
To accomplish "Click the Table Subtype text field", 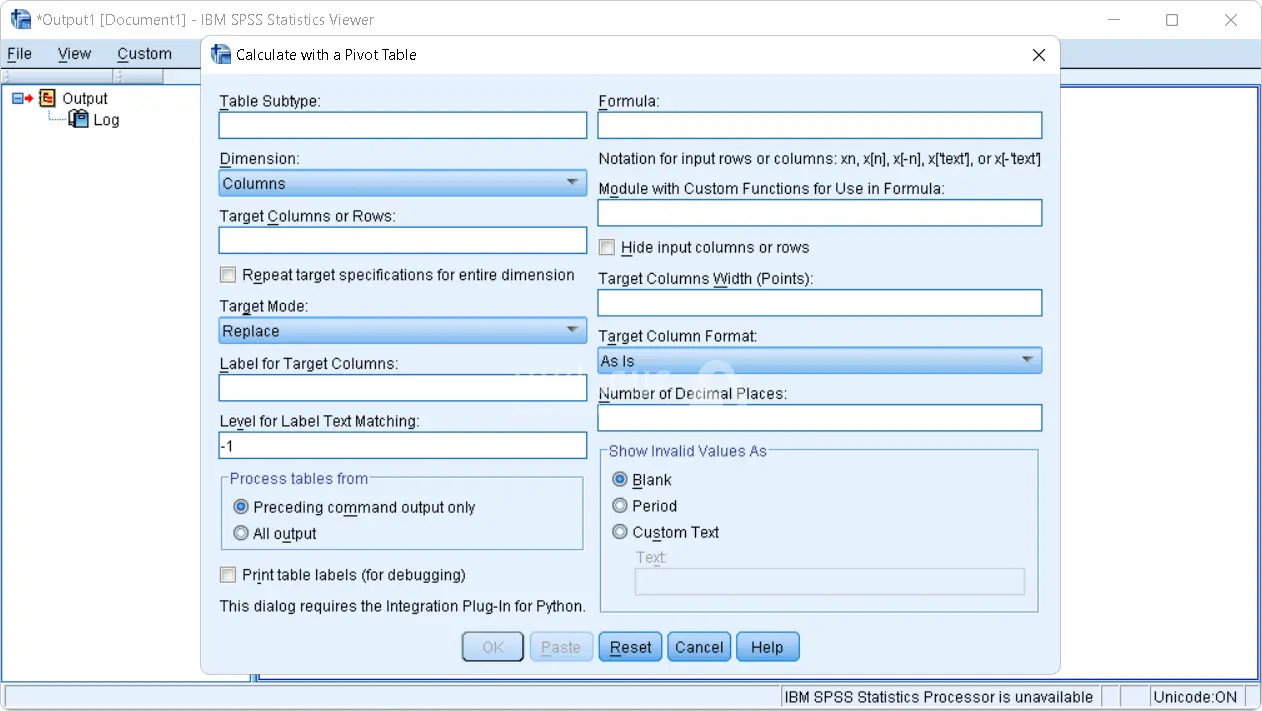I will (x=402, y=125).
